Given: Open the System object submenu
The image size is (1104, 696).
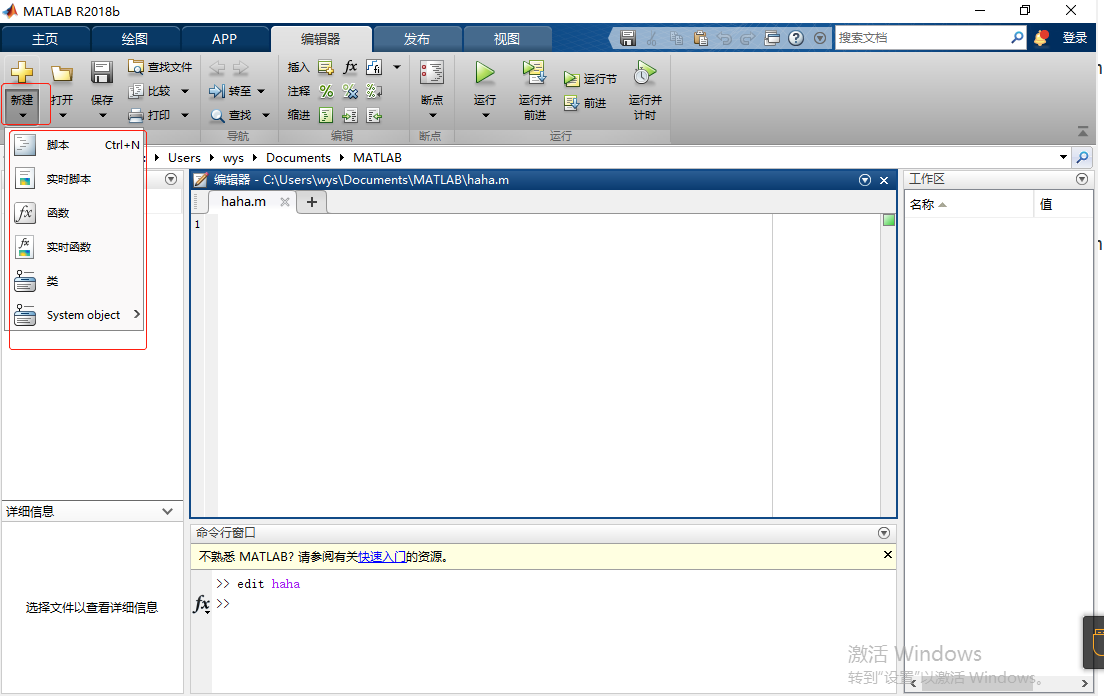Looking at the screenshot, I should click(77, 315).
